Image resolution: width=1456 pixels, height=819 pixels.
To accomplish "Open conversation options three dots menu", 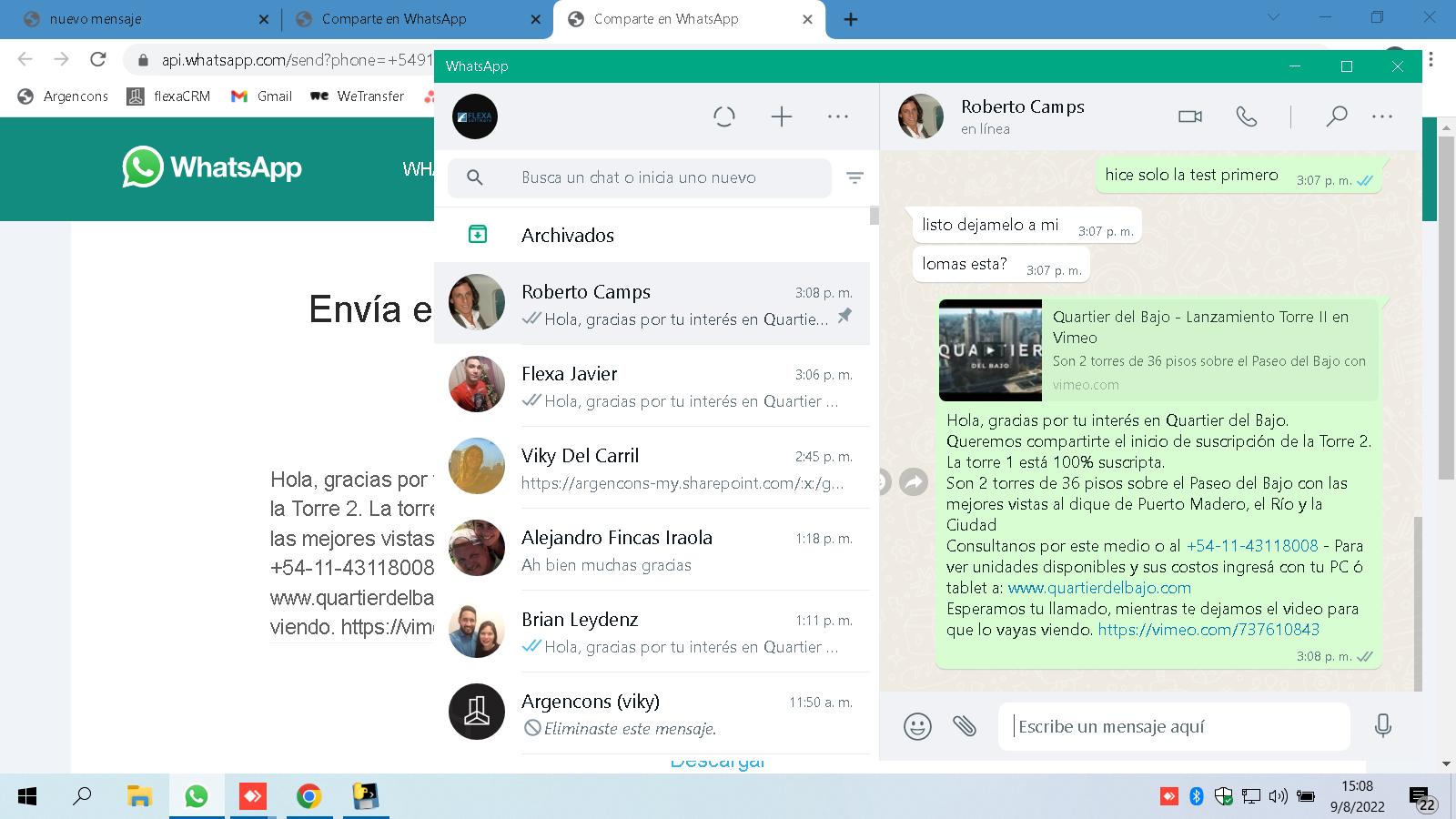I will [x=1382, y=116].
